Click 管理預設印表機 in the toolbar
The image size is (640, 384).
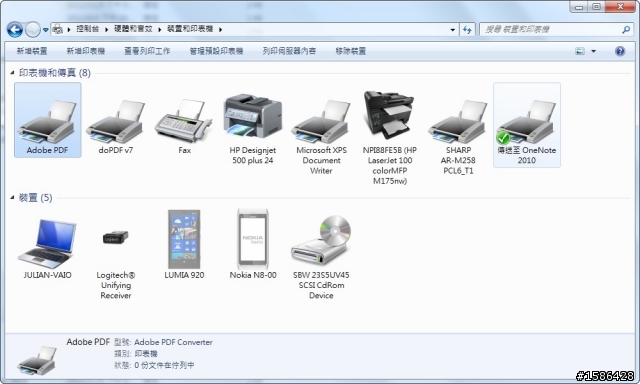(x=216, y=51)
